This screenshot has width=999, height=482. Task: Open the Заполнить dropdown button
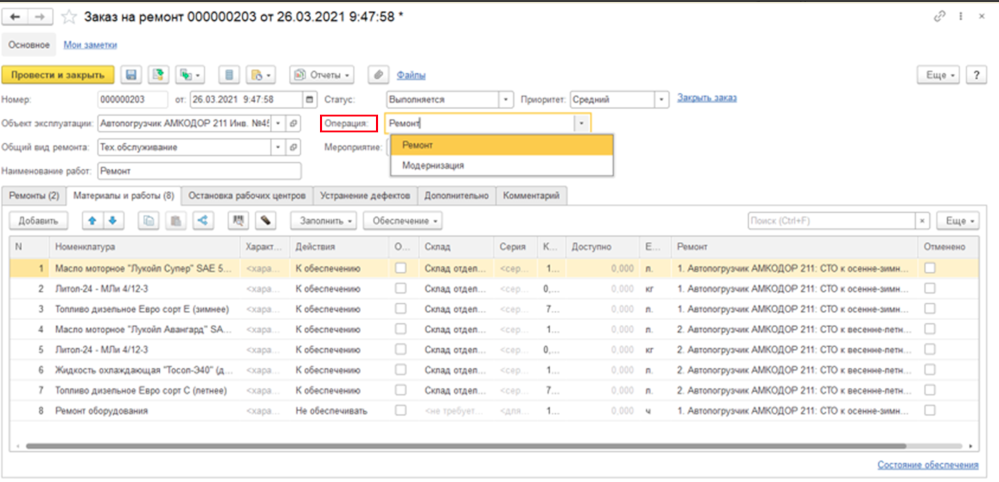click(x=324, y=220)
